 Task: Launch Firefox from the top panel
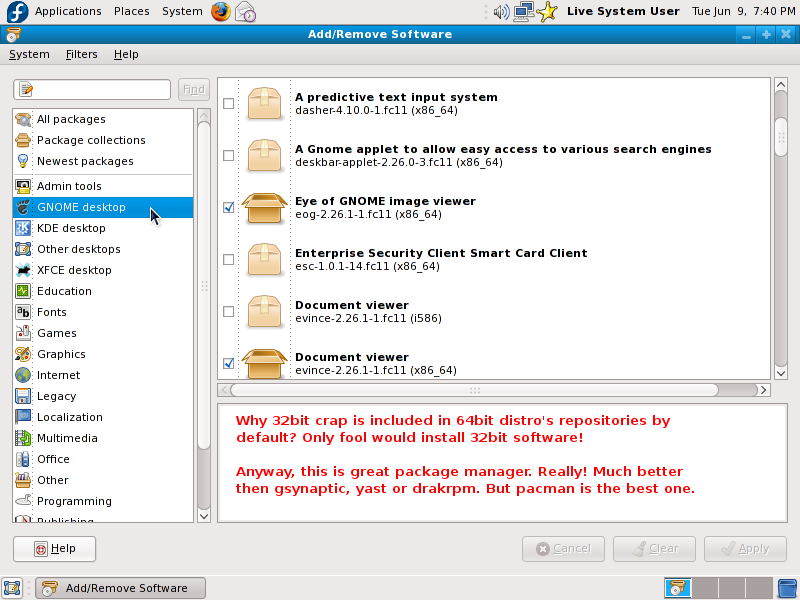(x=221, y=11)
